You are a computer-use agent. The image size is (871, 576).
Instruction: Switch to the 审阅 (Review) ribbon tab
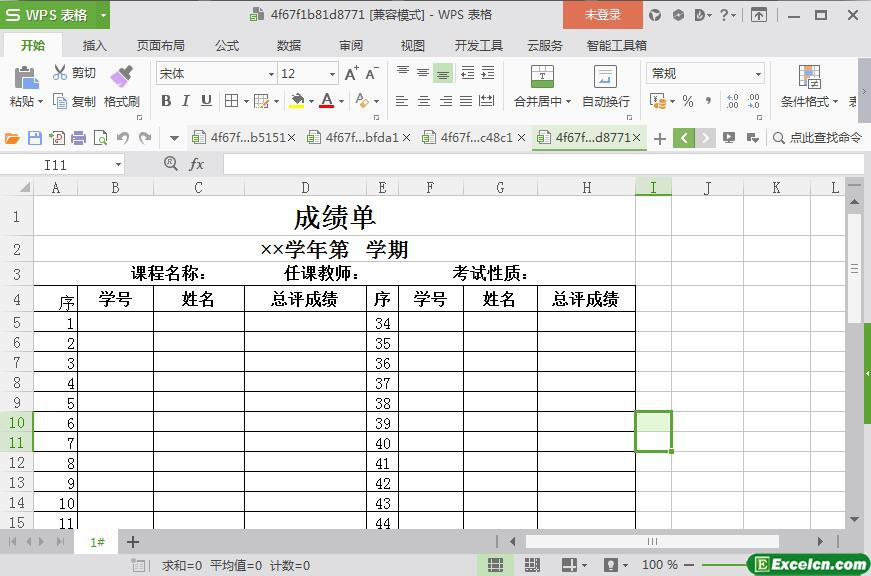coord(351,46)
